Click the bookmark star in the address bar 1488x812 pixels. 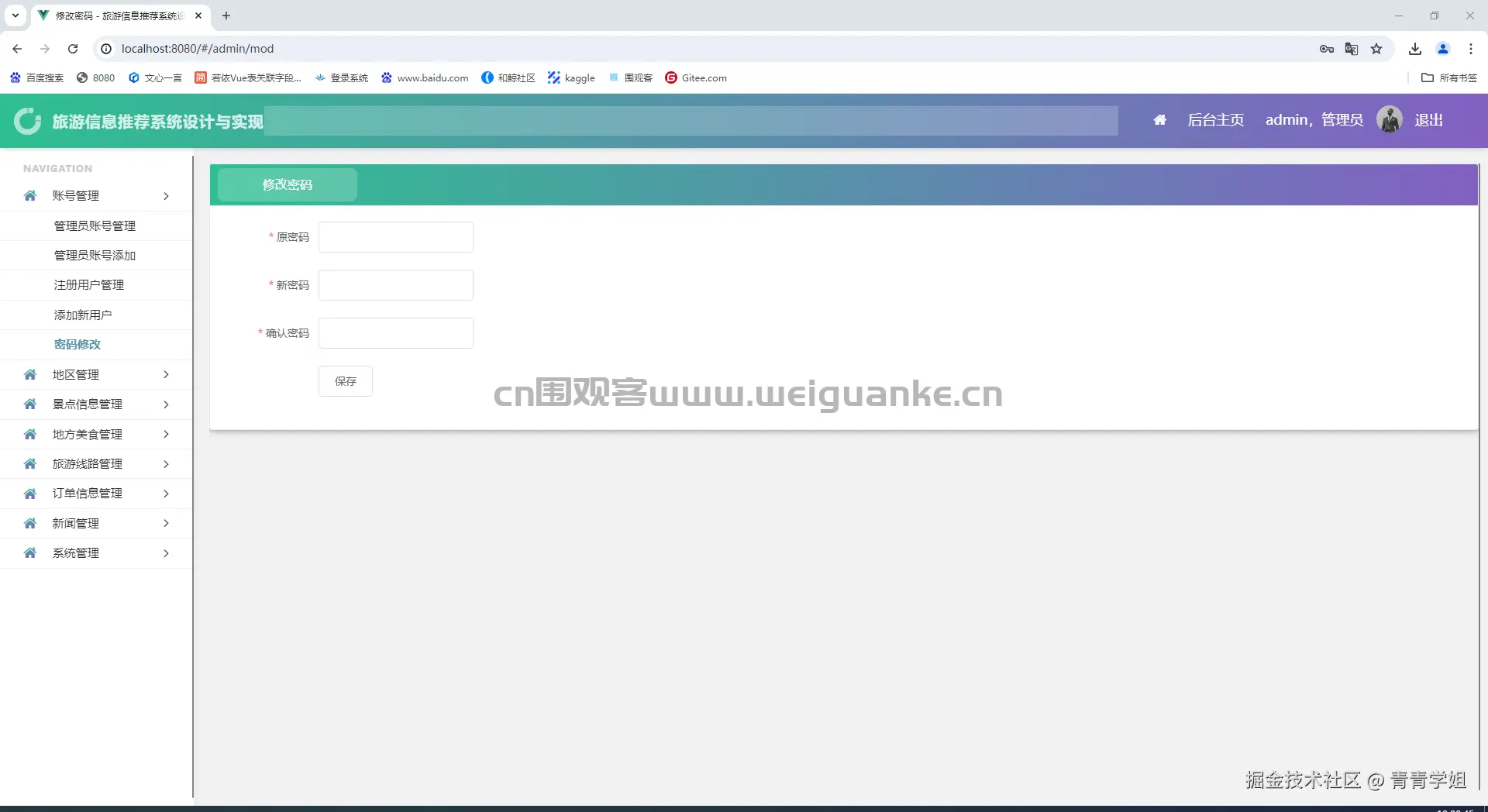pos(1376,48)
